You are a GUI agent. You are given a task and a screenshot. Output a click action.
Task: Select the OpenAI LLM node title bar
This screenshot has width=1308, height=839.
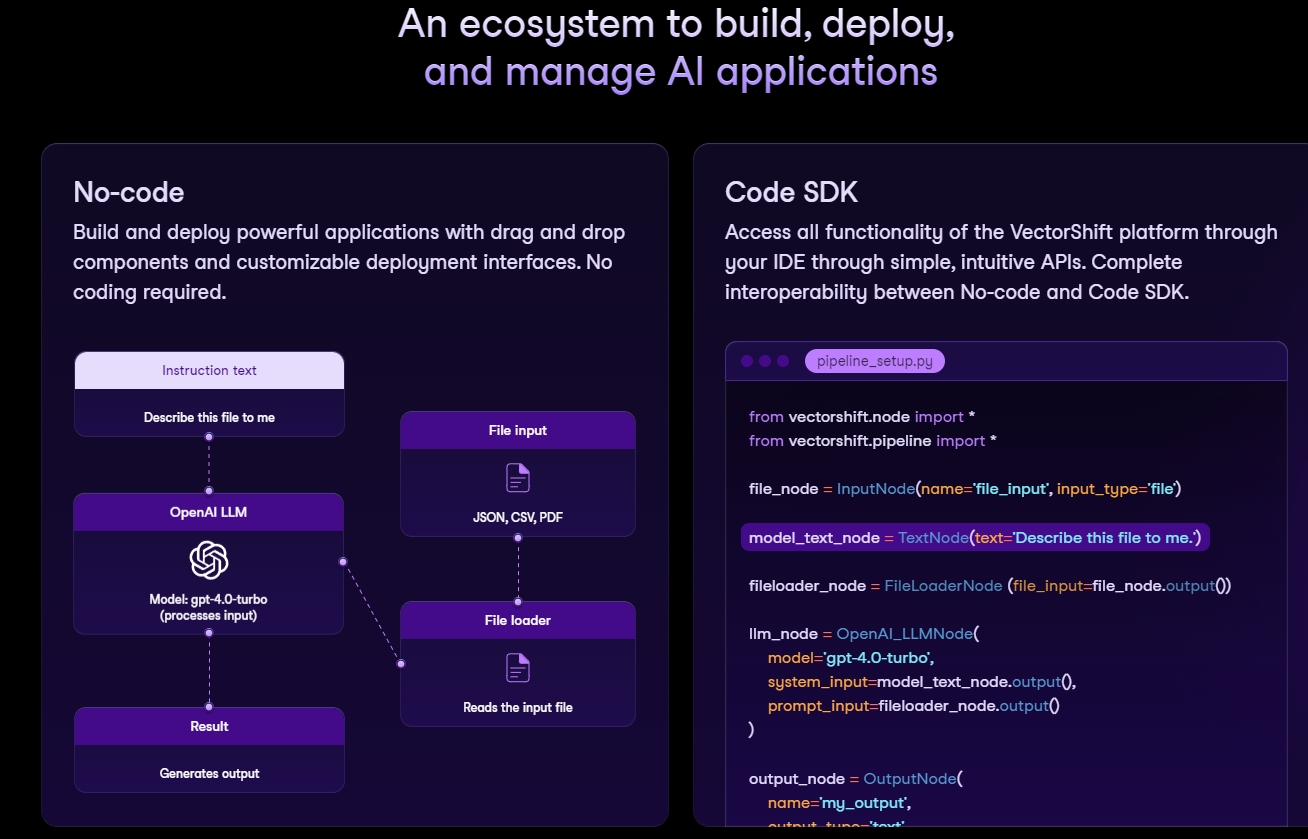click(x=209, y=512)
